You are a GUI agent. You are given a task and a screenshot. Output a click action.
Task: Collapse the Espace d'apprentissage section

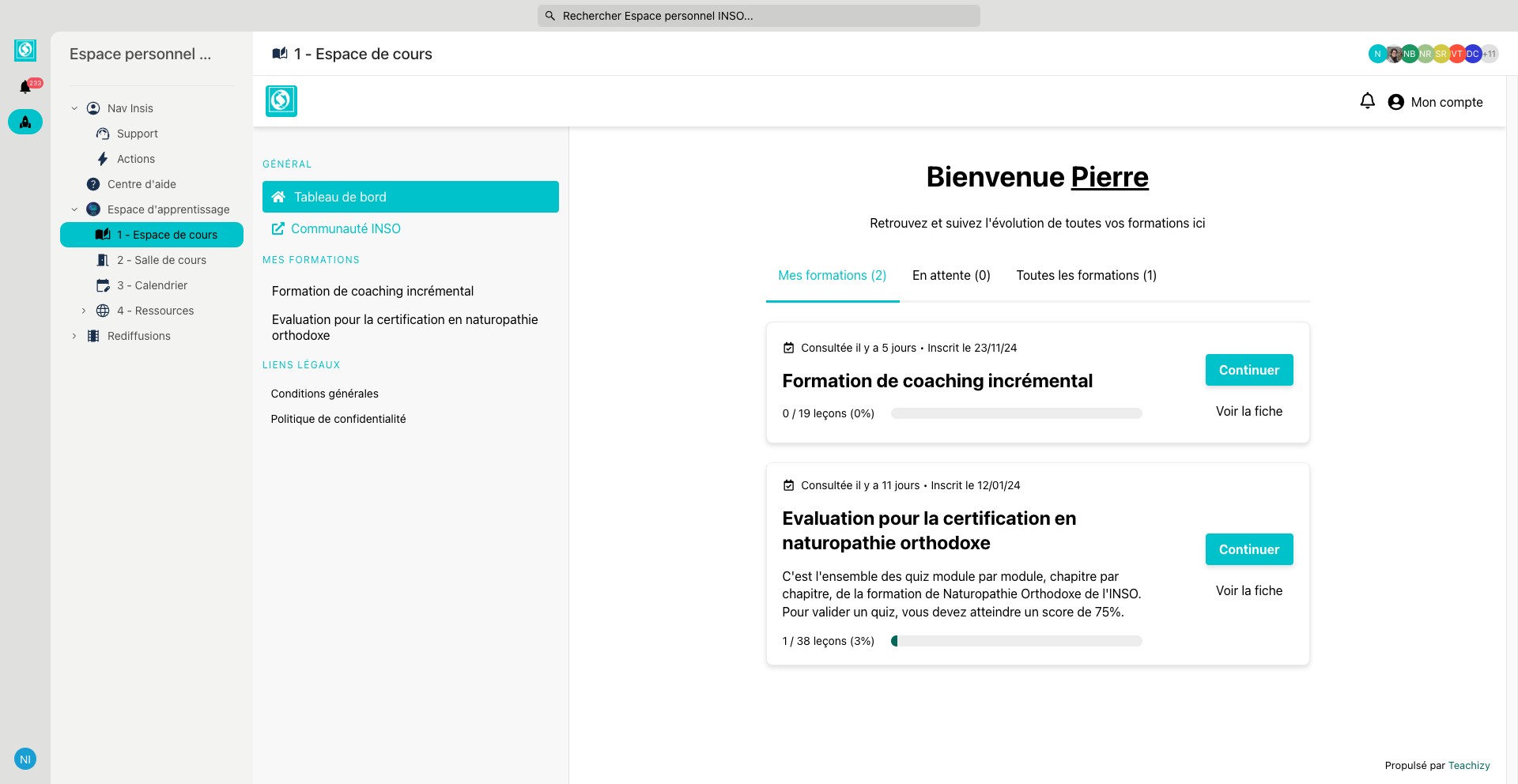(74, 209)
